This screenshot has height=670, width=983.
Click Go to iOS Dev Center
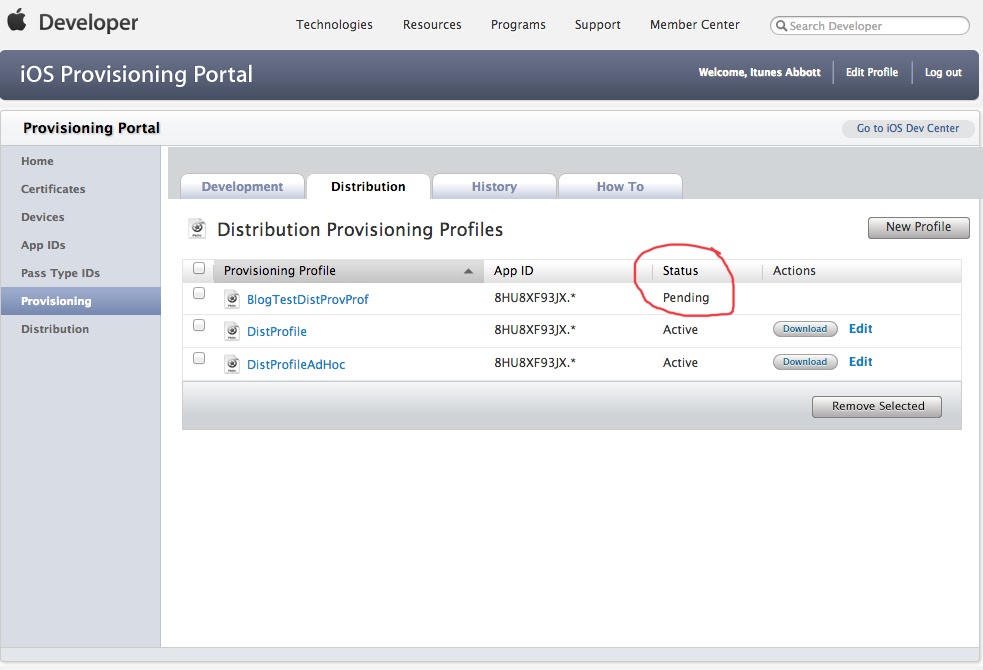click(908, 128)
